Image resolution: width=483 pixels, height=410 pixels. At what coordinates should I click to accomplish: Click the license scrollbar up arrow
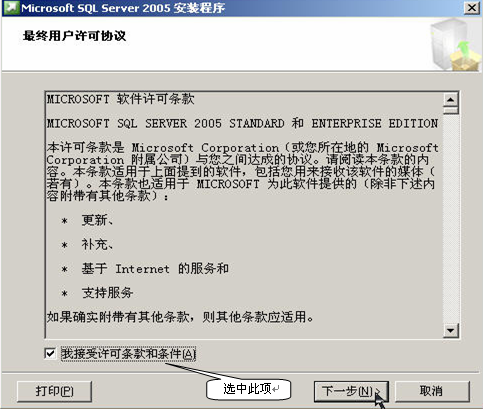(x=451, y=99)
